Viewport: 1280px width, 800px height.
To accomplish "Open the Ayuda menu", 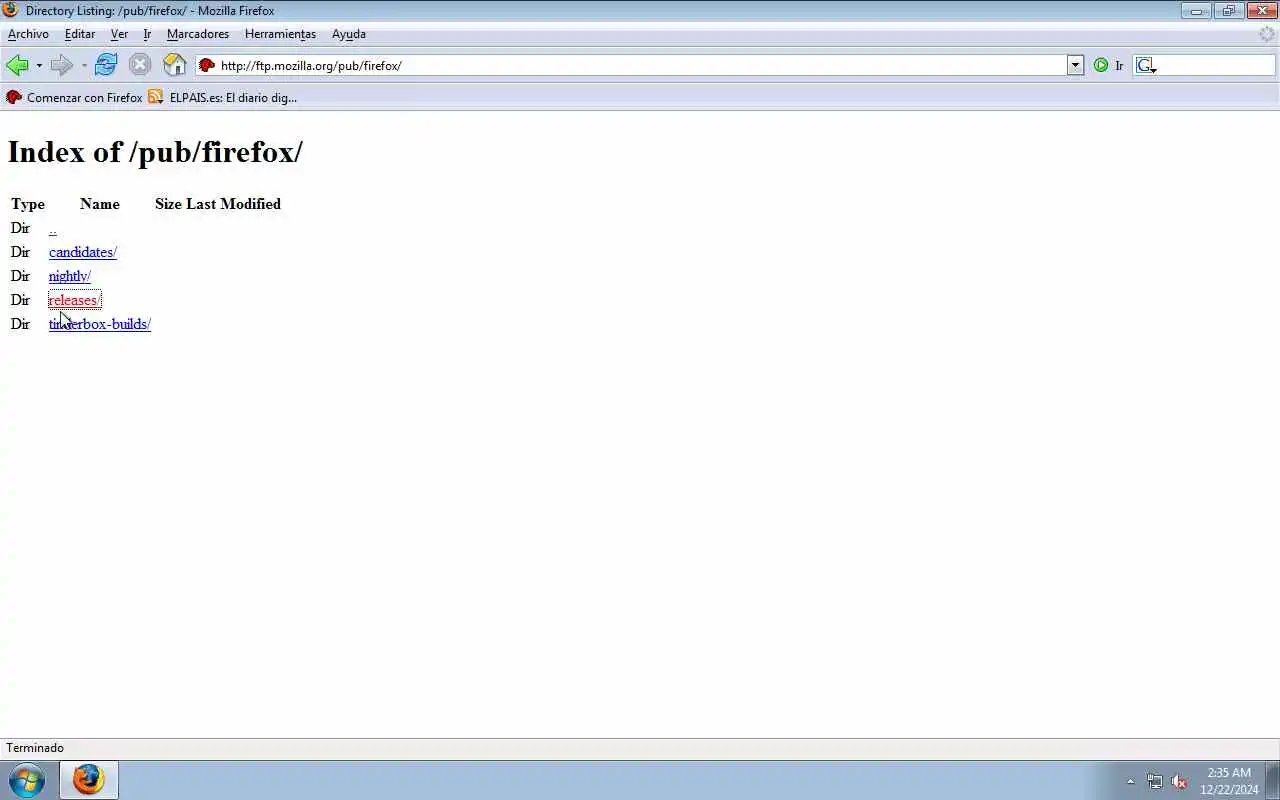I will tap(349, 34).
